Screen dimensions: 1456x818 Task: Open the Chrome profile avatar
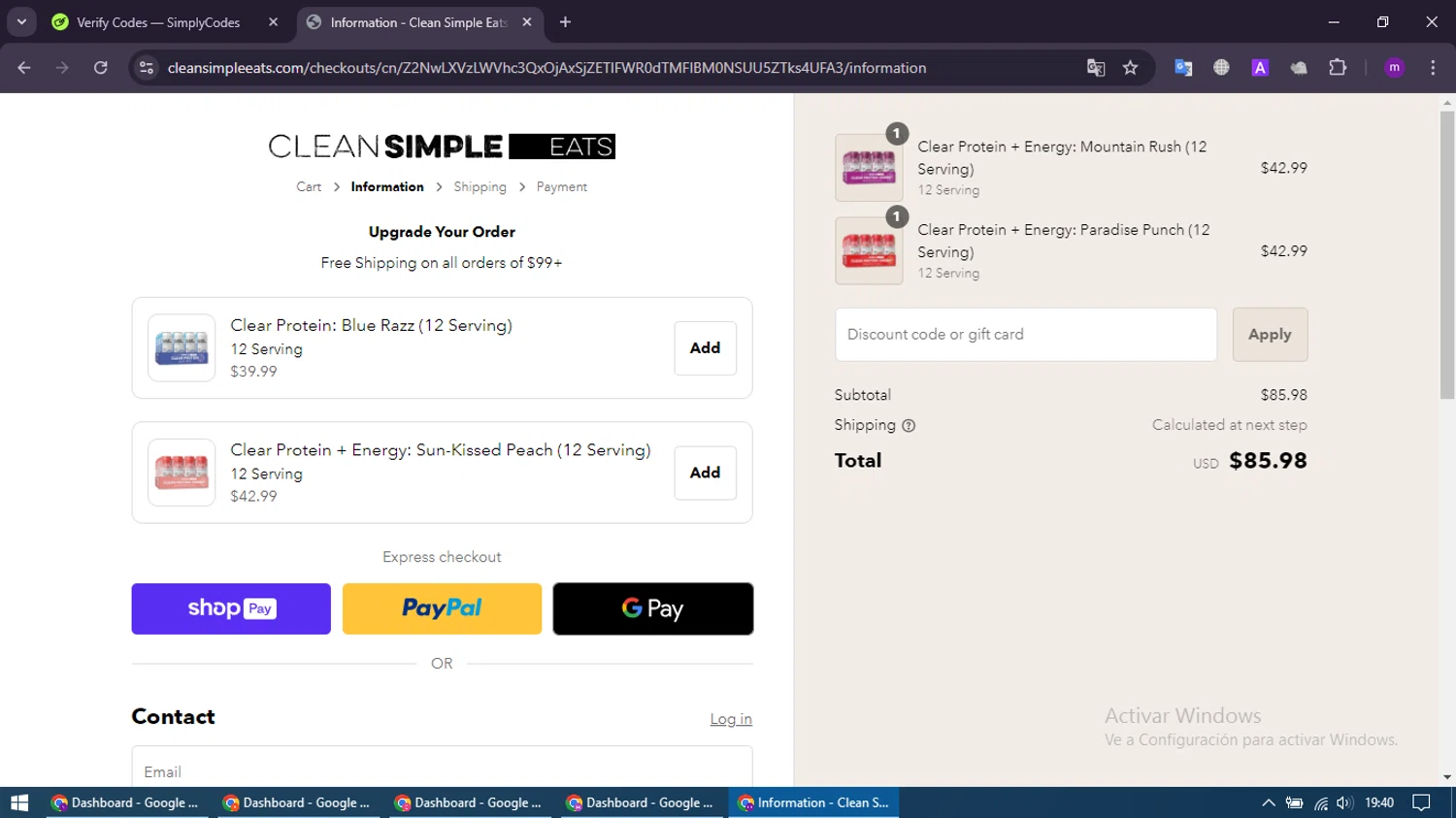(x=1394, y=68)
